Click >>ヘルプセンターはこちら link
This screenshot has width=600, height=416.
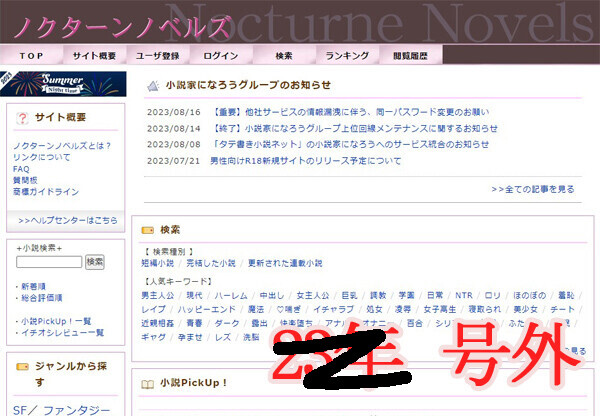(x=68, y=220)
